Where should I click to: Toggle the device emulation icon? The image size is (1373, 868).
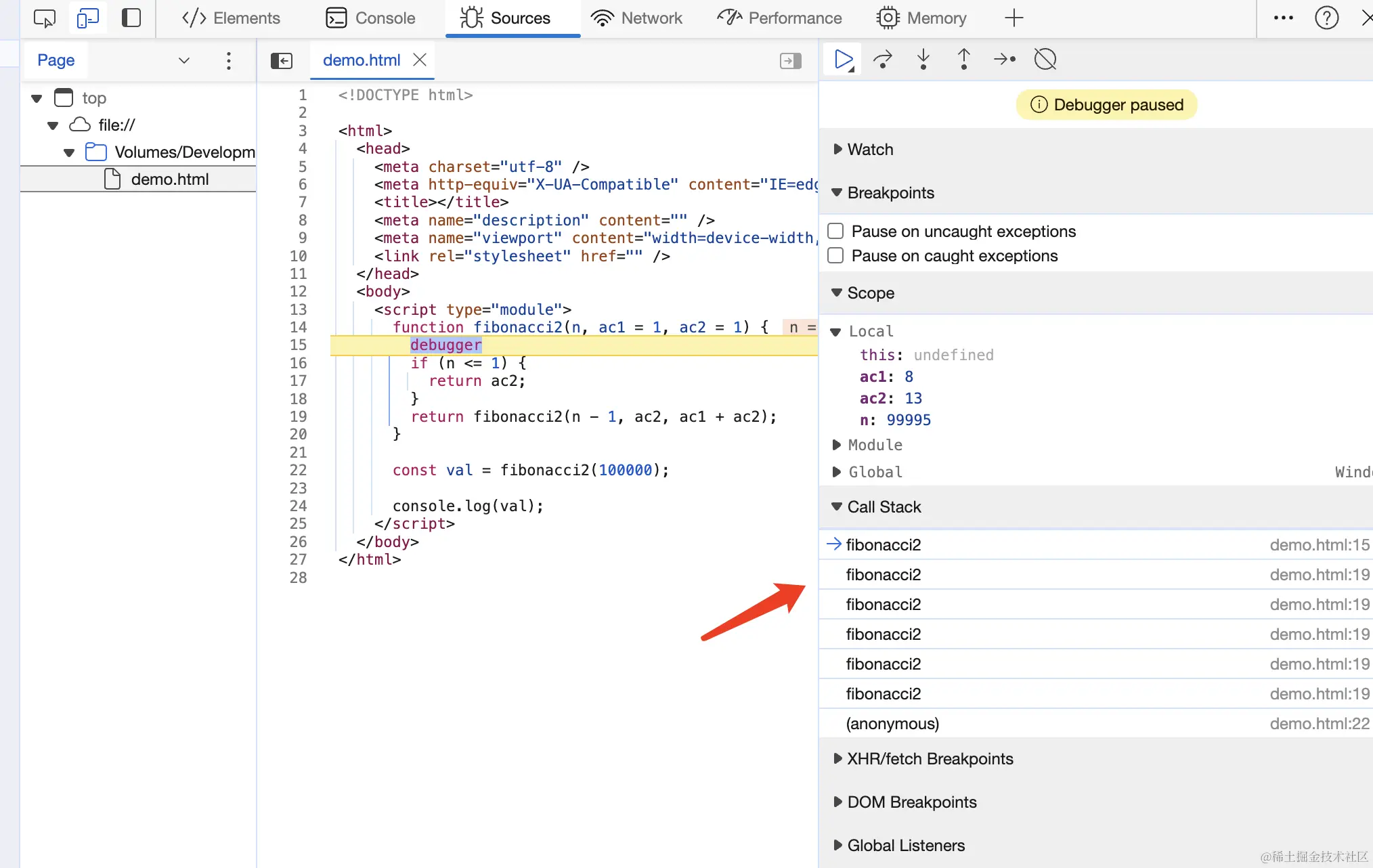point(88,18)
